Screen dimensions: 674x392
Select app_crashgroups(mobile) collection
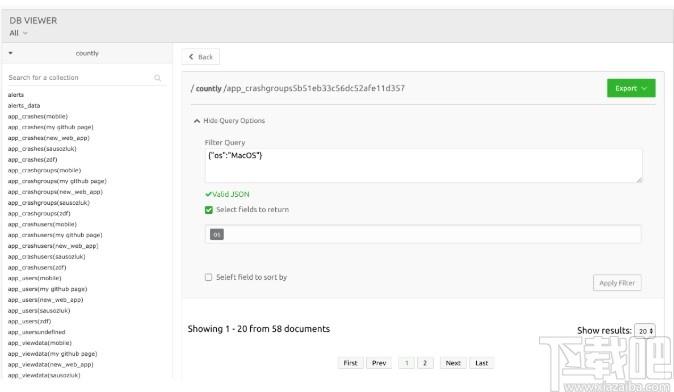pos(44,170)
